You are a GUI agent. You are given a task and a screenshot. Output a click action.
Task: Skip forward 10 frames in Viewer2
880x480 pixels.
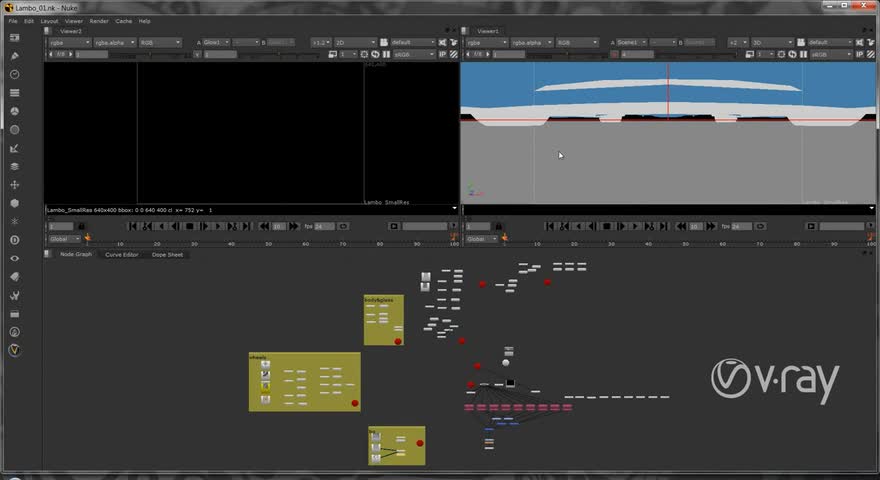pyautogui.click(x=294, y=226)
